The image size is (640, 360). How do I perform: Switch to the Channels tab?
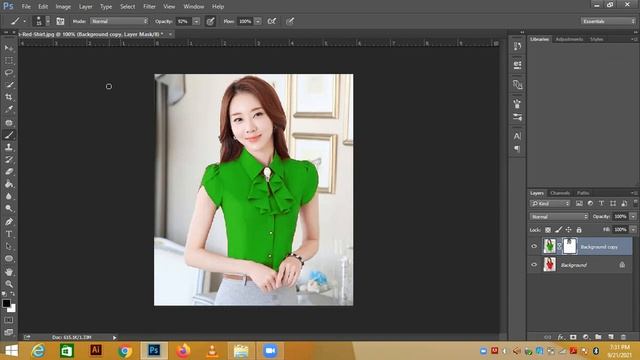coord(560,193)
